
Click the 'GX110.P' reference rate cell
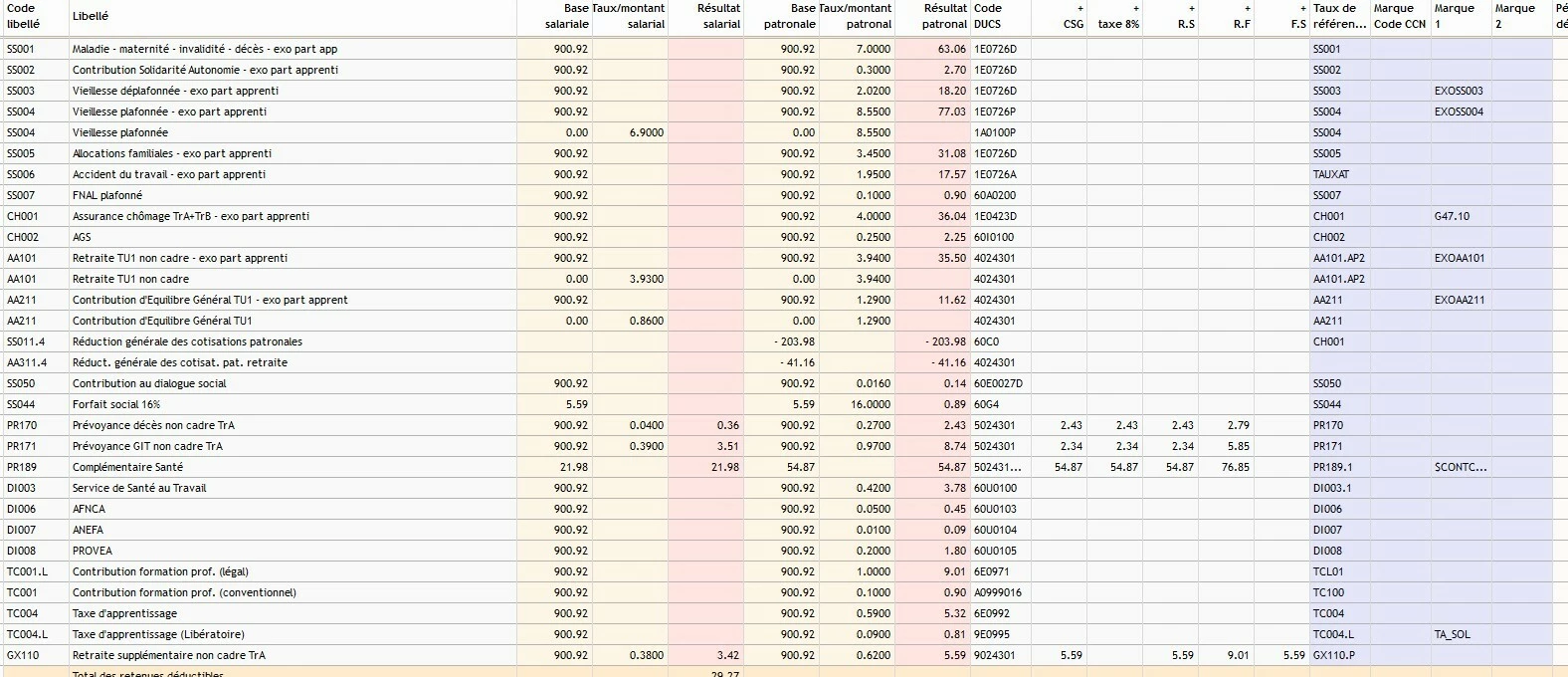(1339, 655)
